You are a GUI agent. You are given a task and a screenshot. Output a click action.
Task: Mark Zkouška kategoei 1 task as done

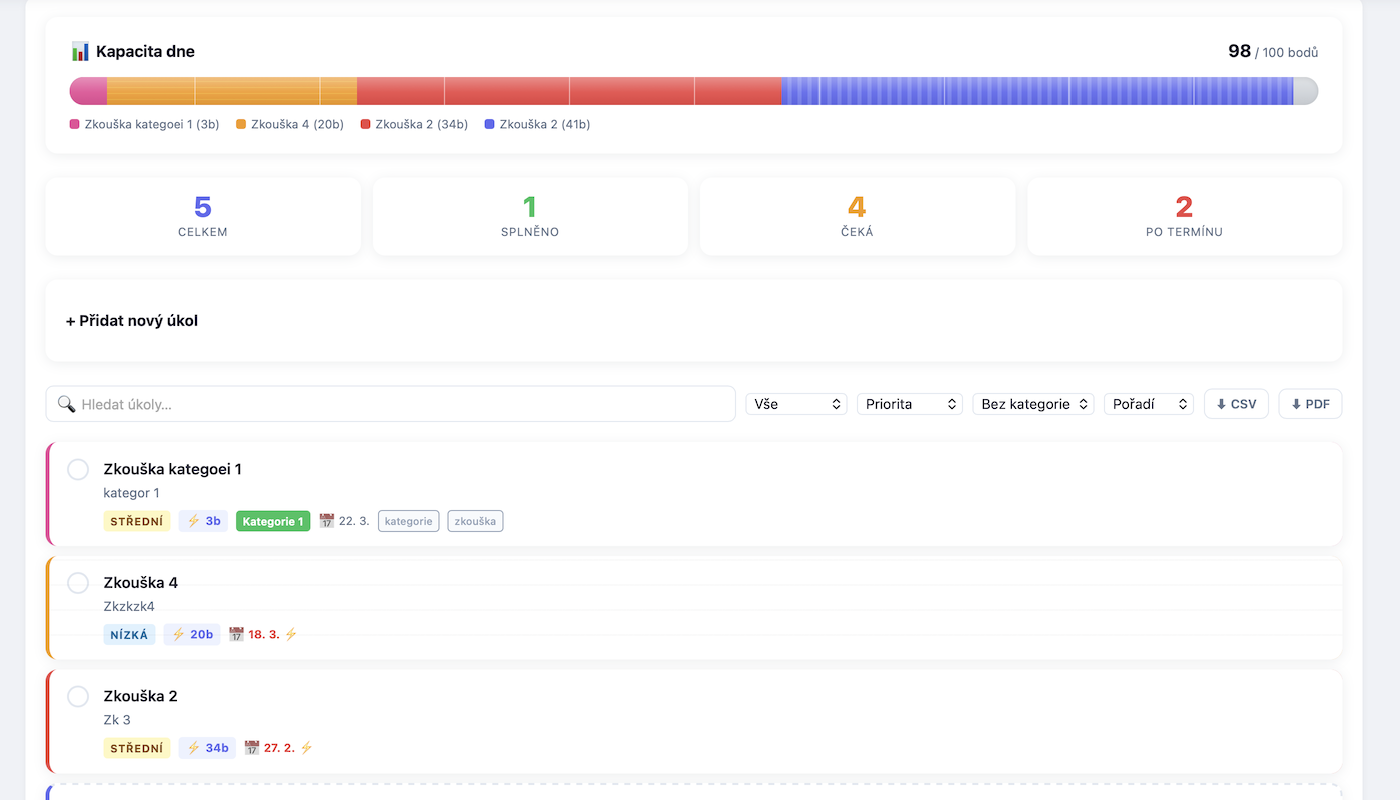[78, 469]
